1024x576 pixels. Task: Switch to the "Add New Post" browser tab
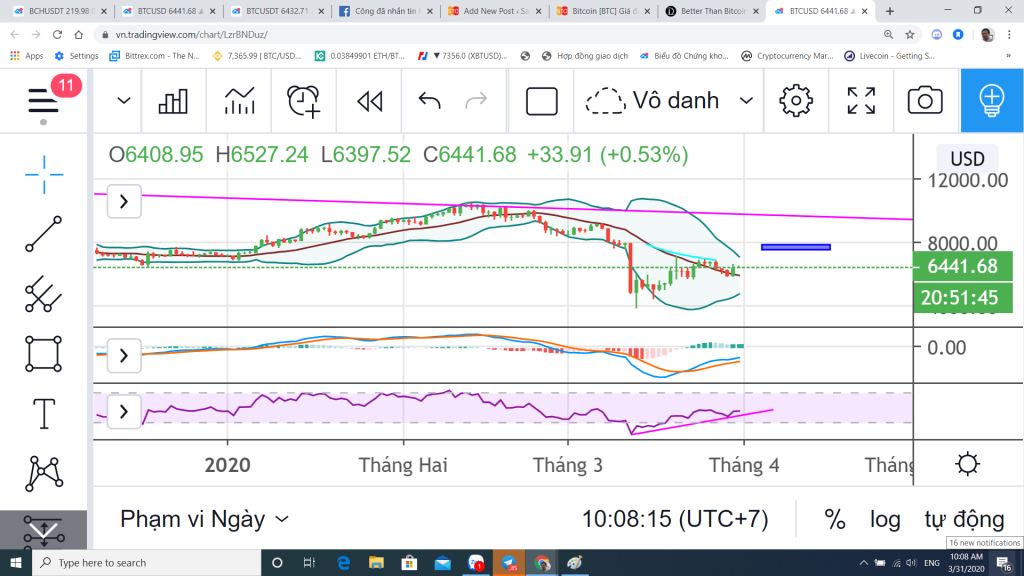pyautogui.click(x=494, y=11)
